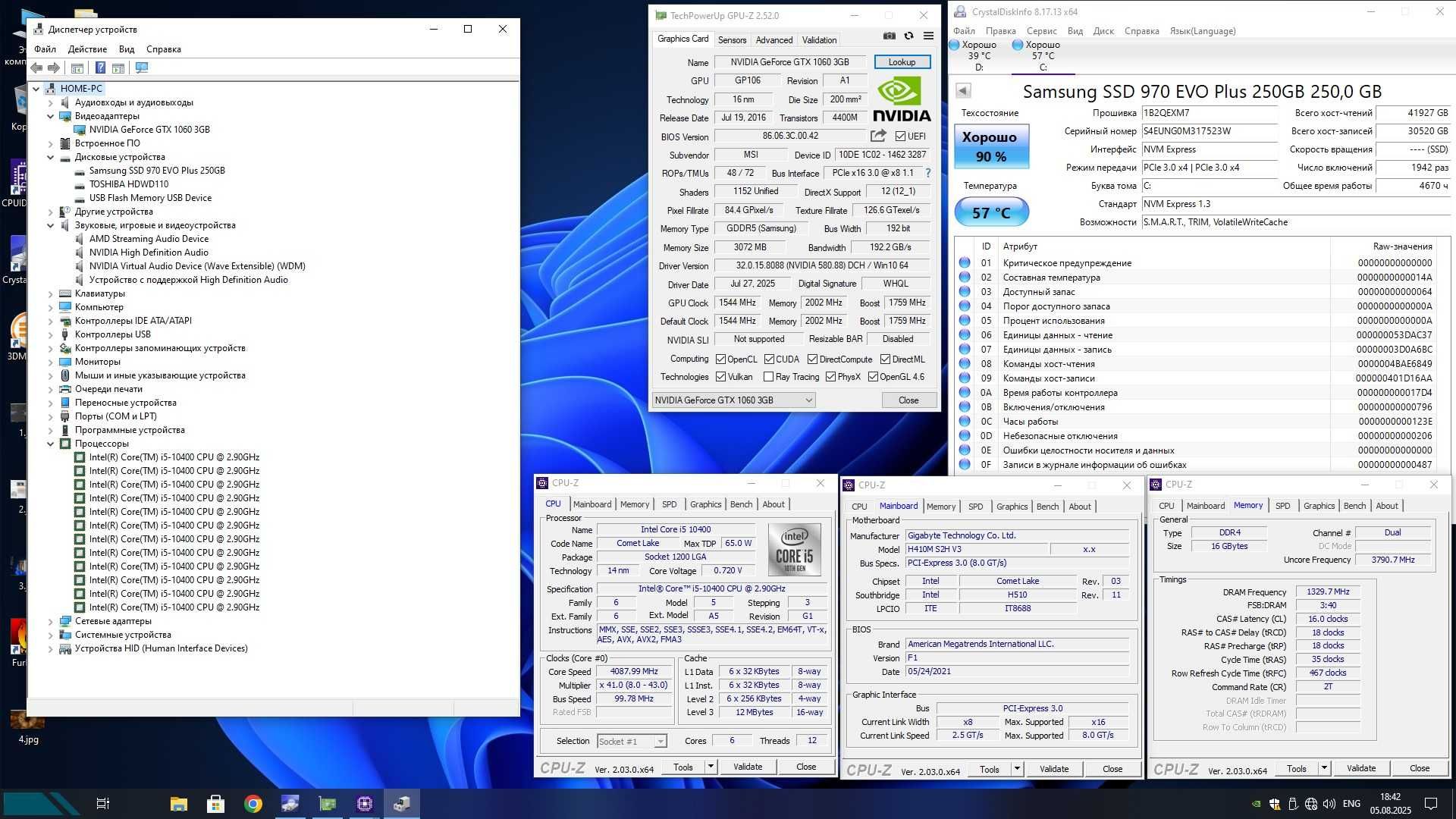
Task: Open the Сервис menu in CrystalDiskInfo
Action: [1042, 31]
